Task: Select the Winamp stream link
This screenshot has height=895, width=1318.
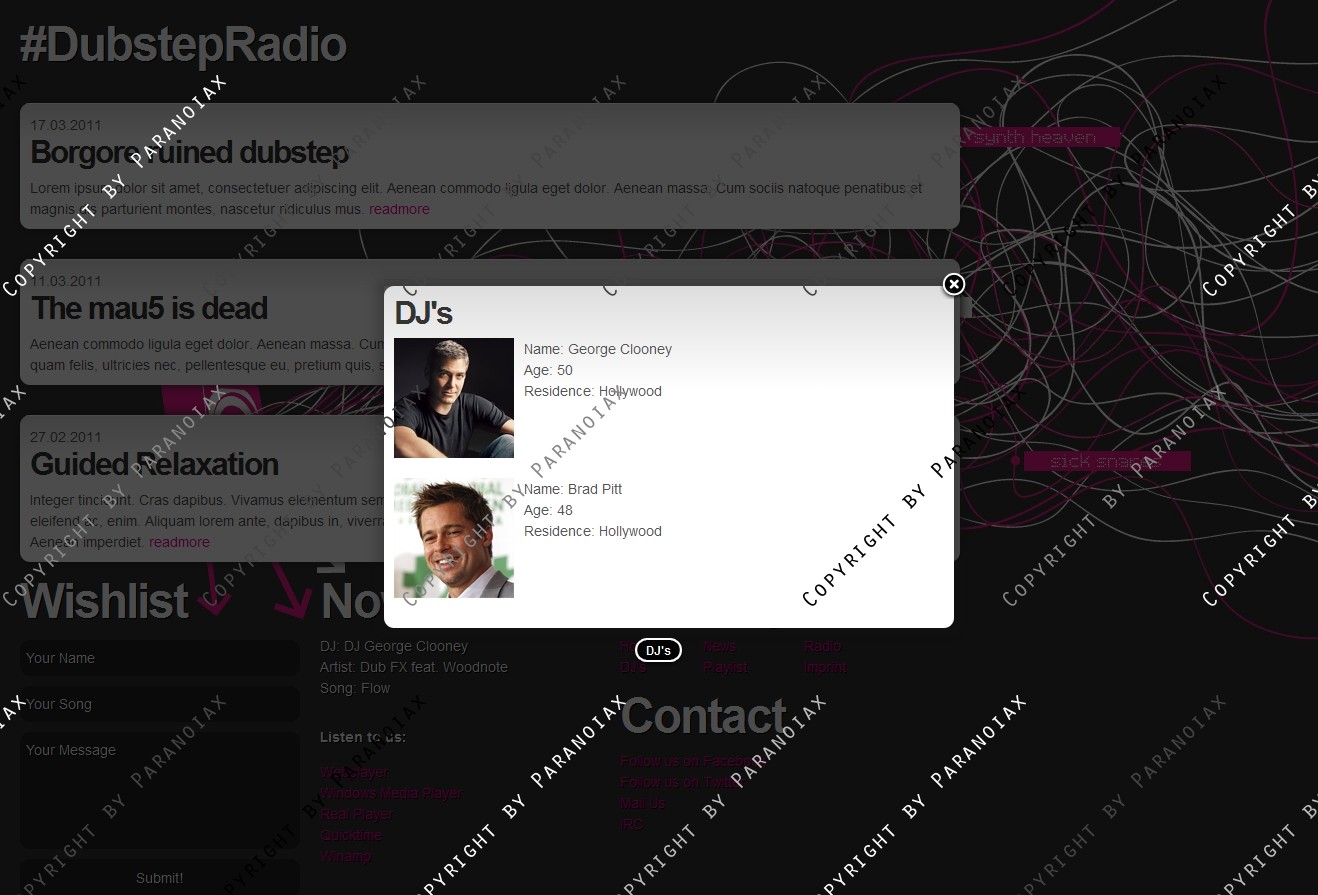Action: click(345, 856)
